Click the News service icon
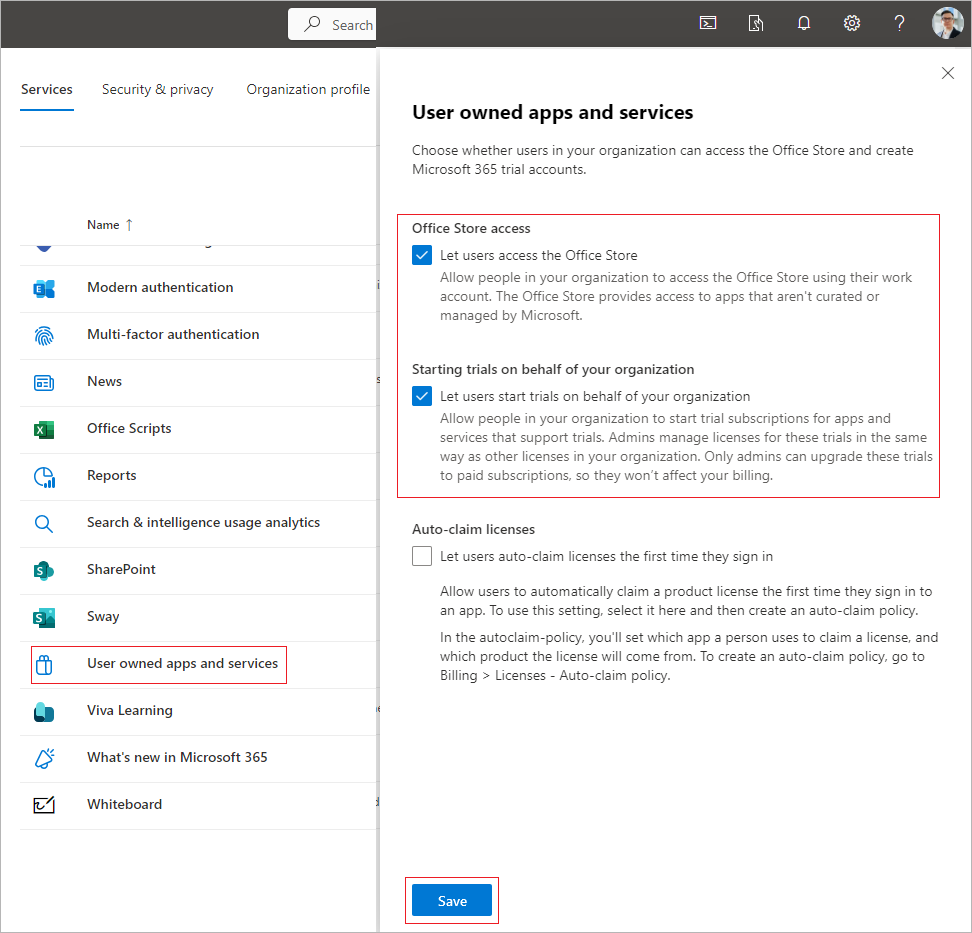 tap(44, 382)
